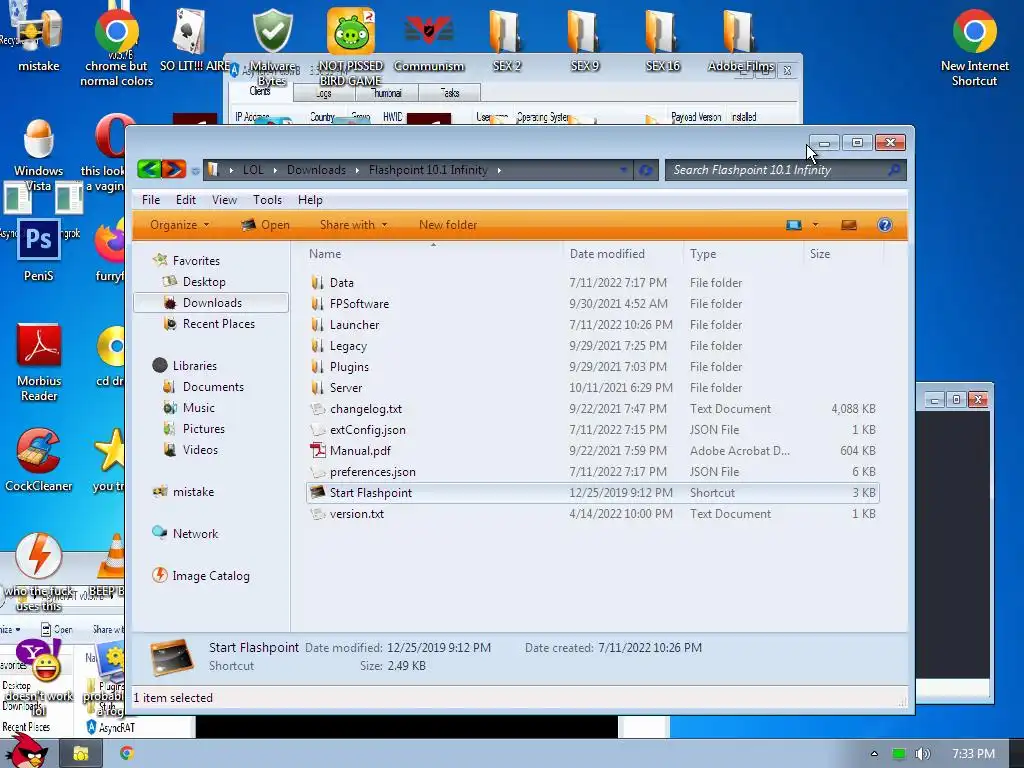The image size is (1024, 768).
Task: Open the taskbar file explorer icon
Action: [81, 754]
